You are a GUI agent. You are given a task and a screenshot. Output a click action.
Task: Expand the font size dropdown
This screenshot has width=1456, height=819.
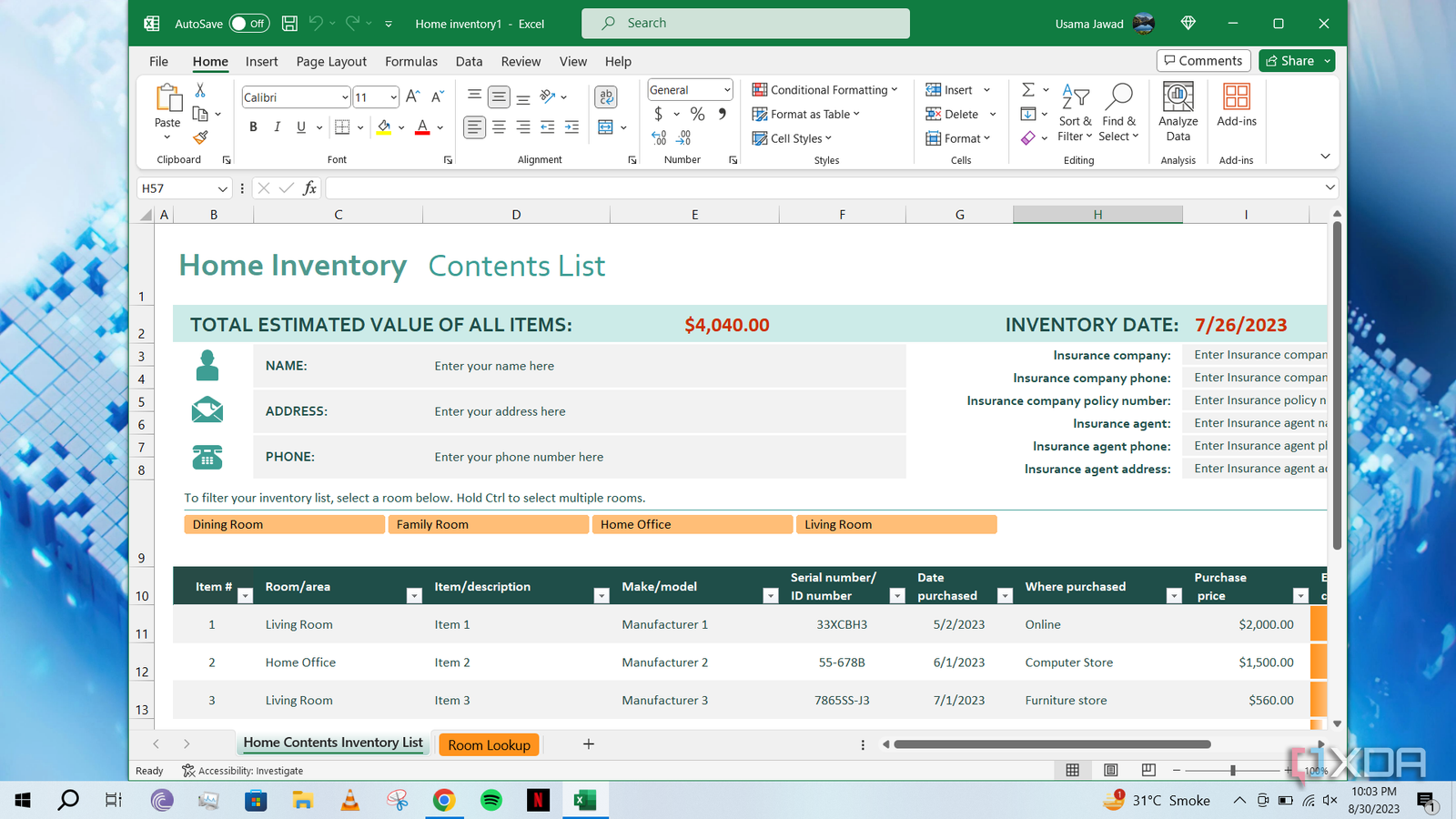point(393,97)
